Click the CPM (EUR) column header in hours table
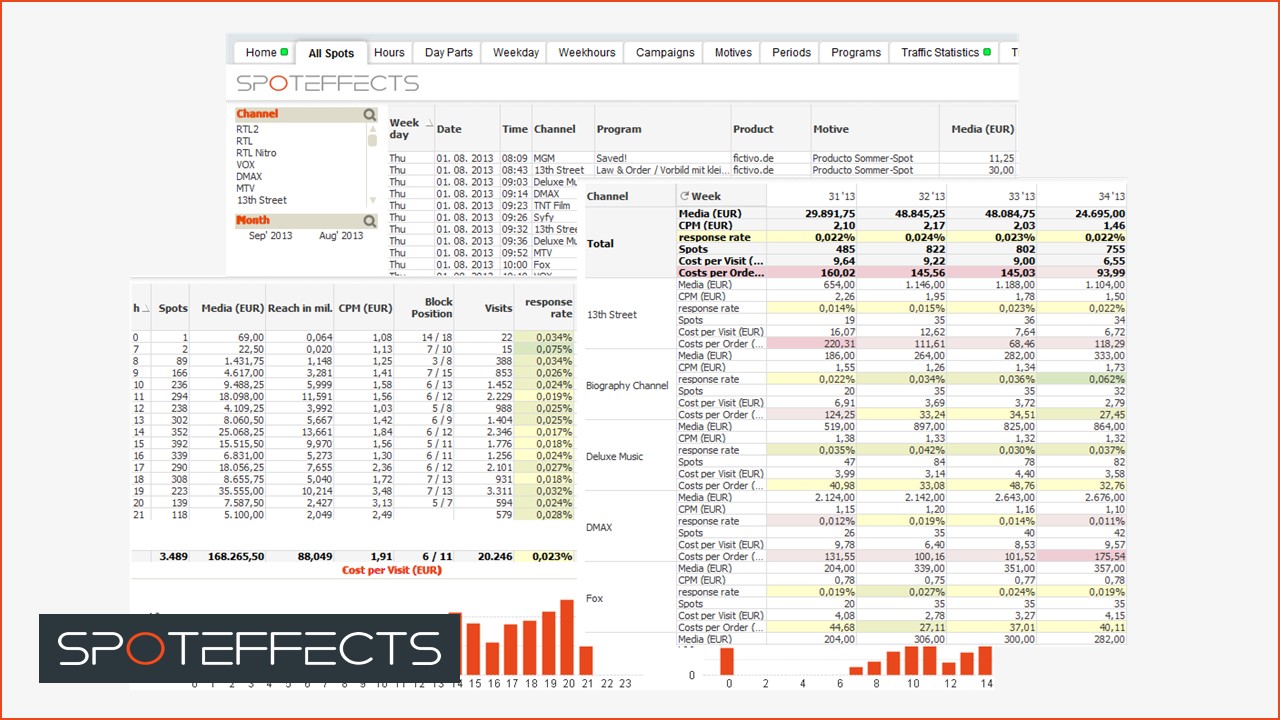 pyautogui.click(x=364, y=308)
